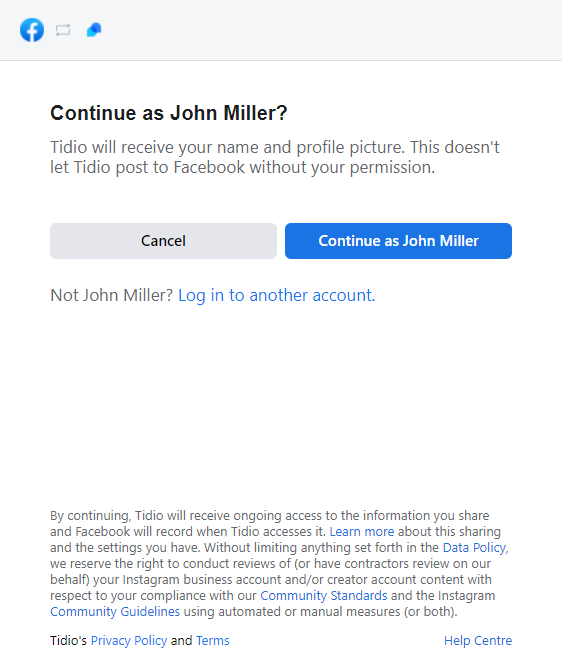Screen dimensions: 562x670
Task: Open Instagram Community Guidelines link
Action: click(115, 611)
